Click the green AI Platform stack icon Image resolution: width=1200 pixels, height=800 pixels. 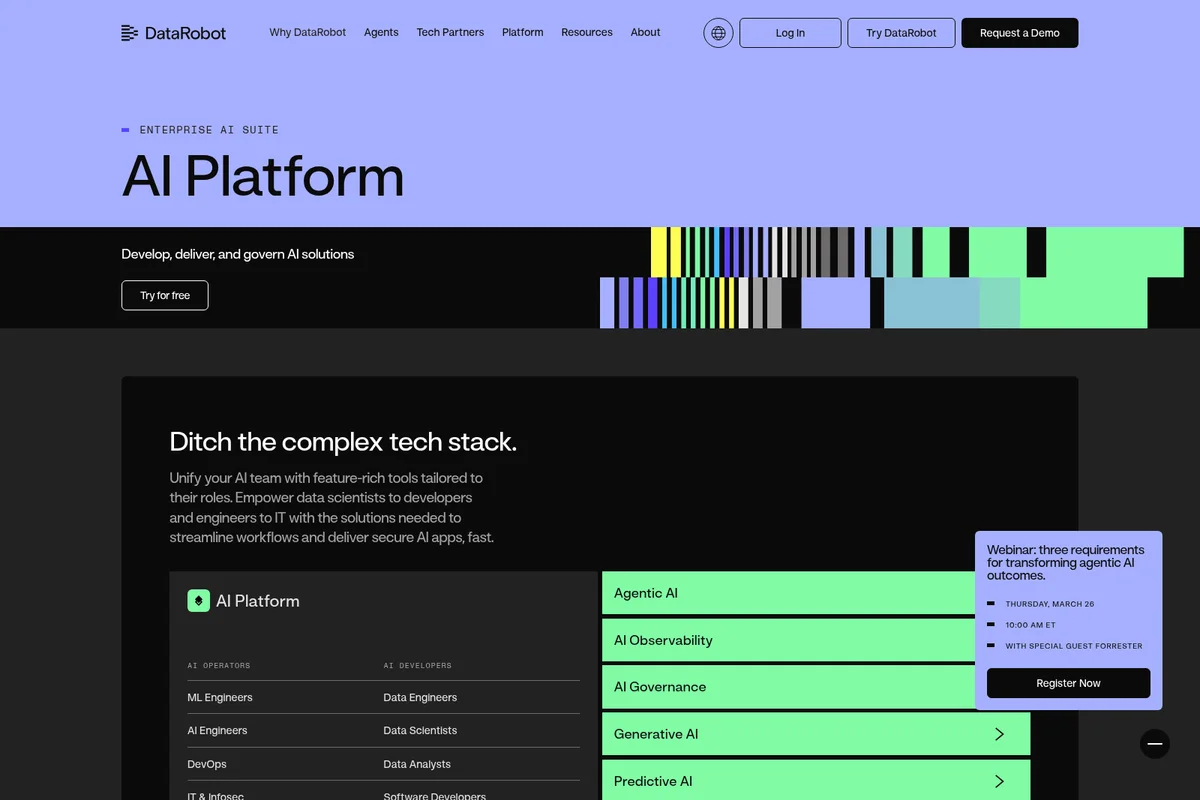point(199,600)
